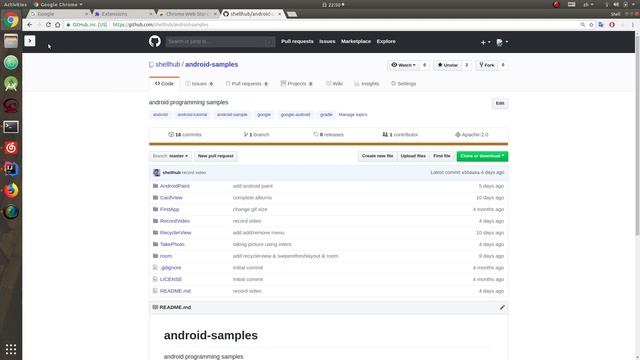Open repository Pull requests tab
The width and height of the screenshot is (640, 360).
(247, 84)
